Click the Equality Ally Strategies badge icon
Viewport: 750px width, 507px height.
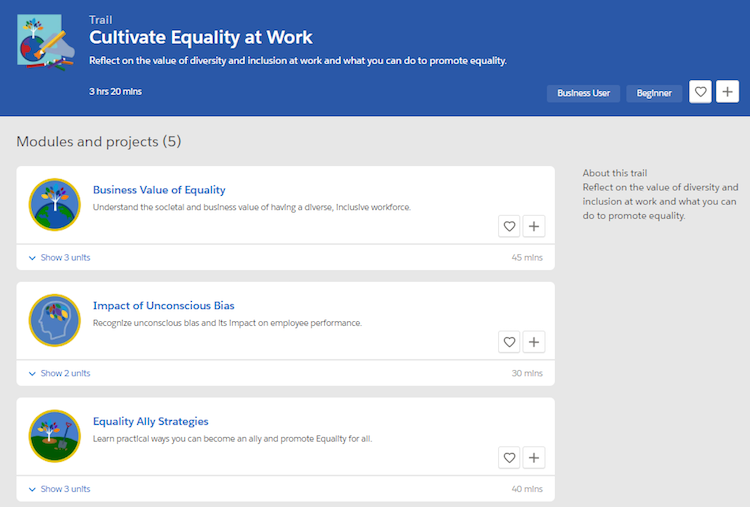(54, 436)
